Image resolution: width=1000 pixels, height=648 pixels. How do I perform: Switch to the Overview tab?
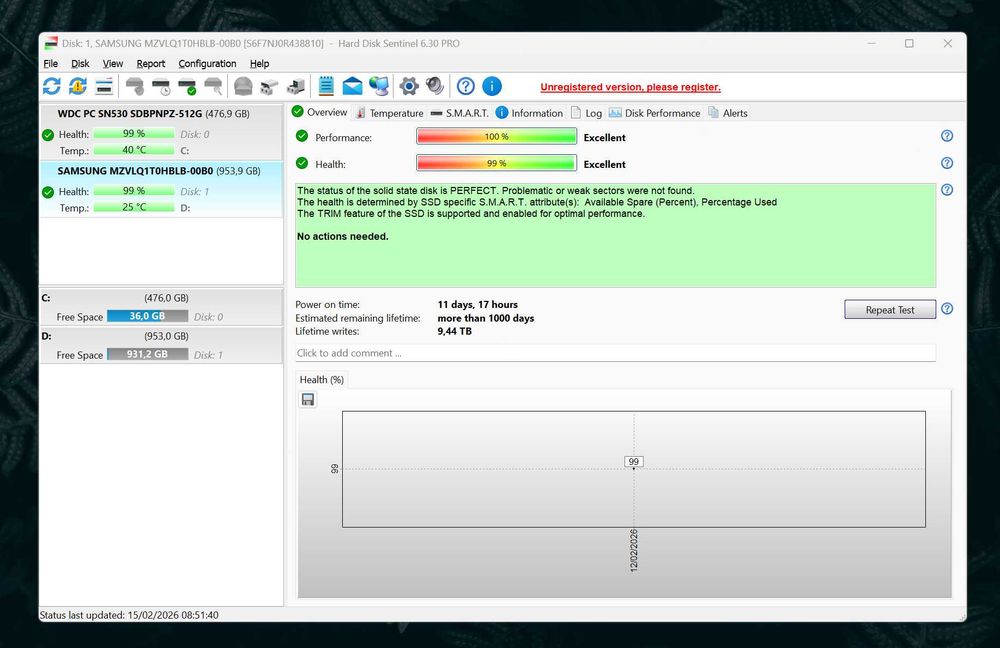(x=320, y=112)
